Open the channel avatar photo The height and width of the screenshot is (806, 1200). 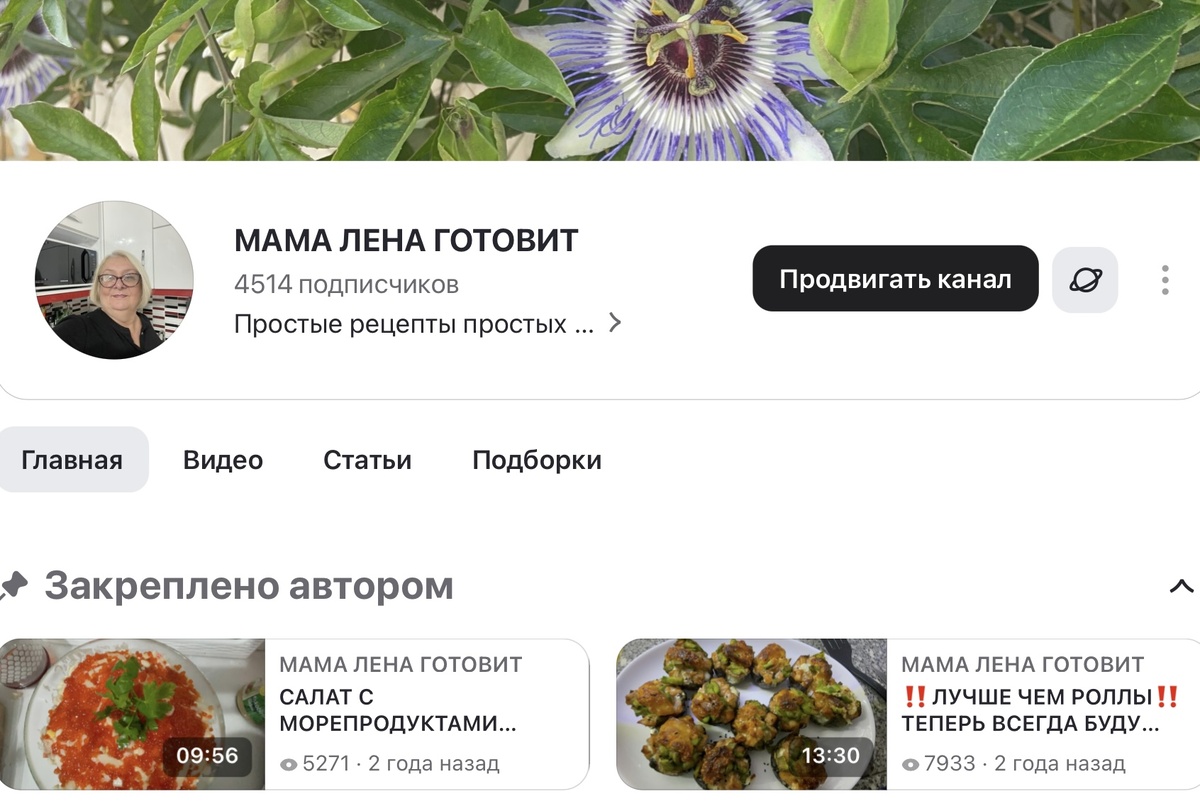tap(114, 280)
